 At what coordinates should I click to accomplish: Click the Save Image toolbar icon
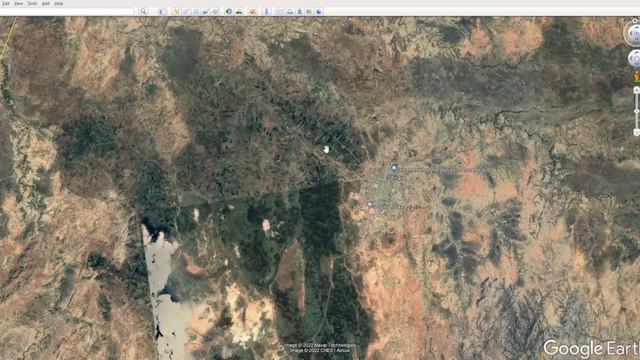(300, 11)
